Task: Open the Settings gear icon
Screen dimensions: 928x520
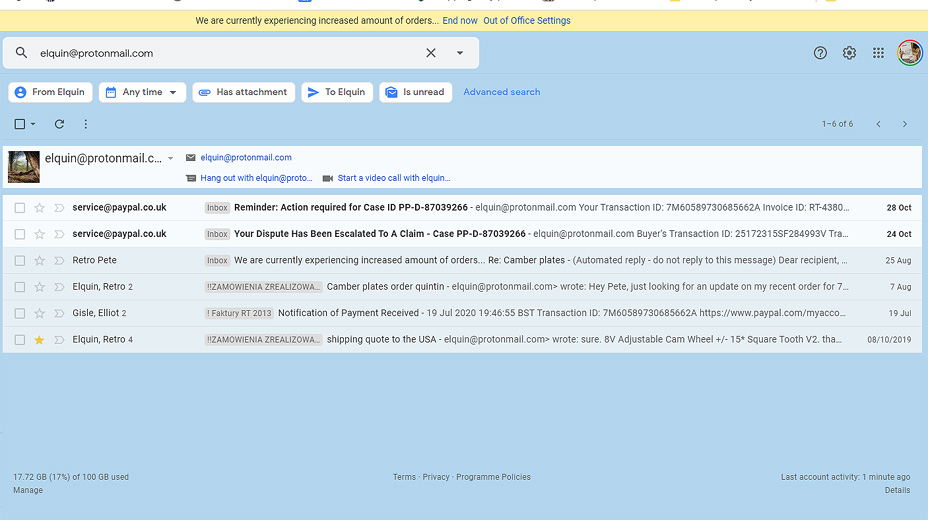Action: point(849,53)
